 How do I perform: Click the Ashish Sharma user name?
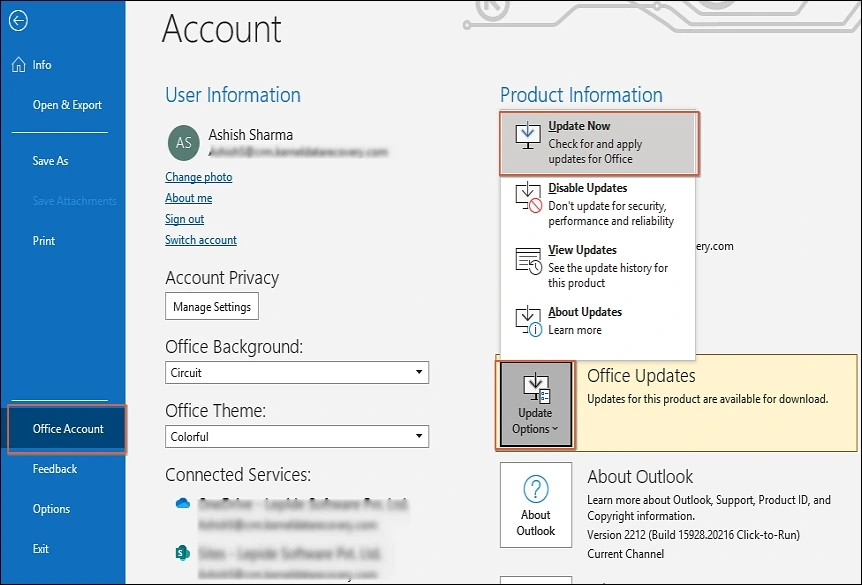pos(250,135)
